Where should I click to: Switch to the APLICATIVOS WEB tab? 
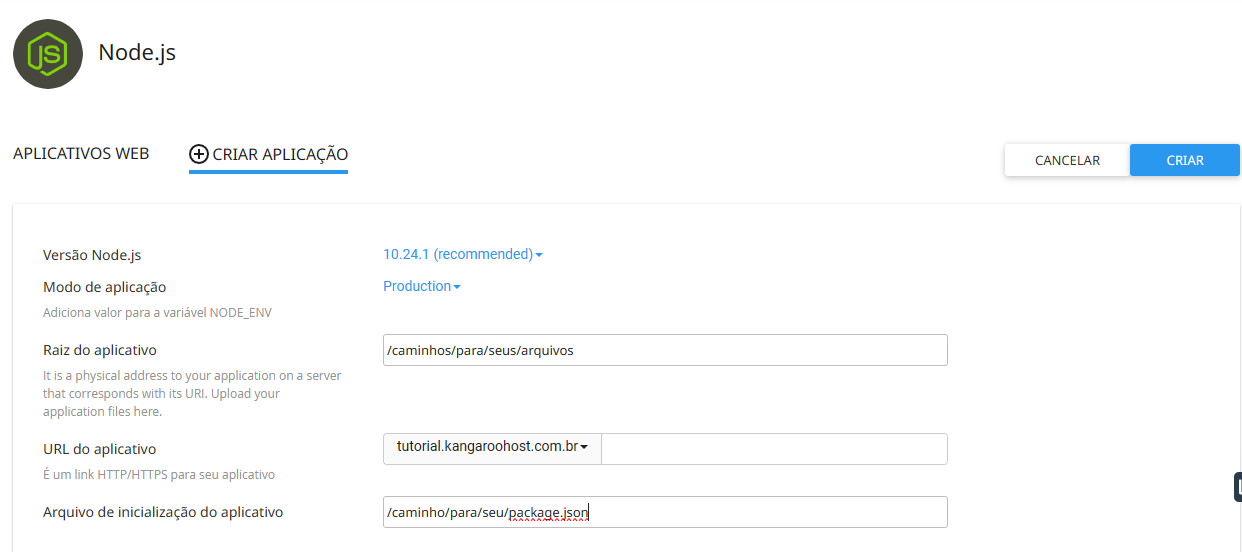click(x=81, y=154)
